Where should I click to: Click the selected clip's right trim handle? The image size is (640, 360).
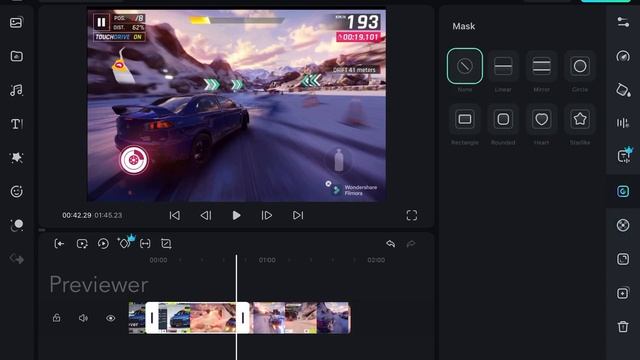click(243, 318)
